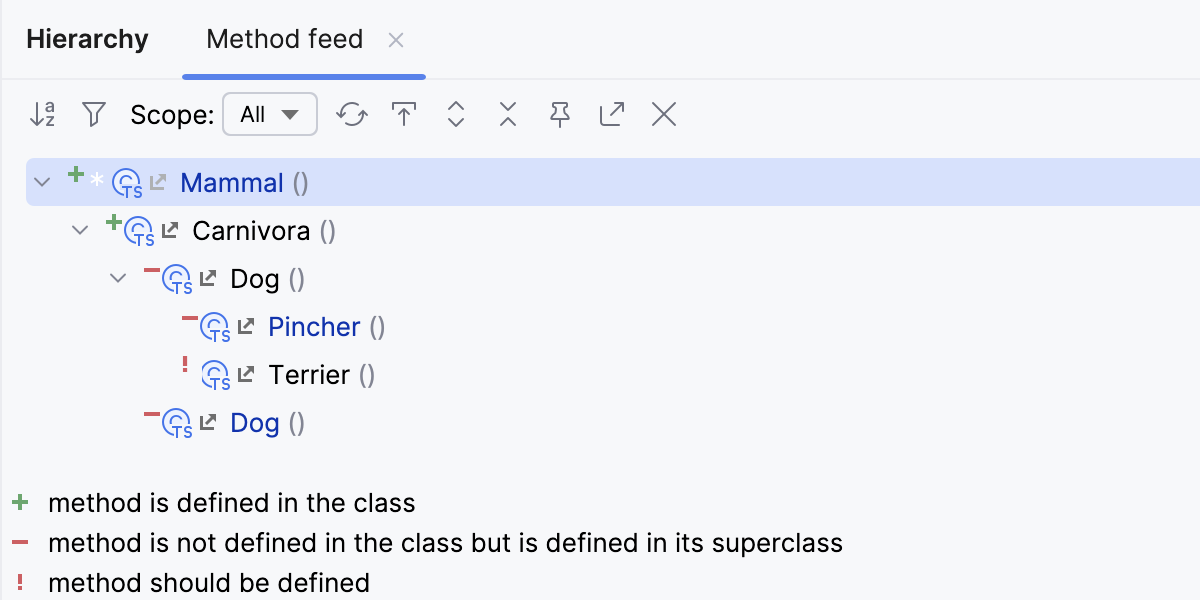Select the Method feed tab
The width and height of the screenshot is (1200, 600).
click(x=283, y=39)
